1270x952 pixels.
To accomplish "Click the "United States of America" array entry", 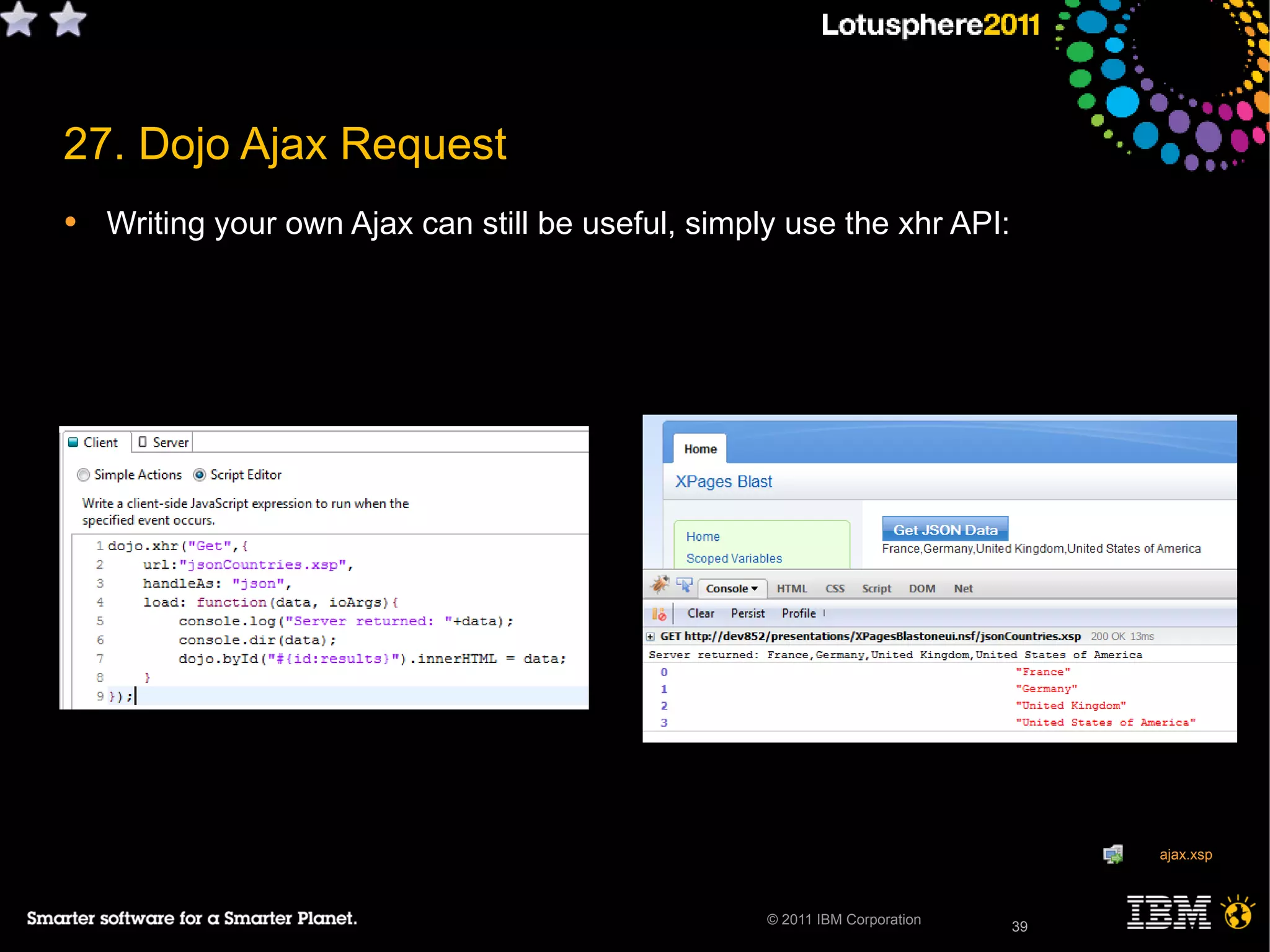I will click(x=1106, y=722).
